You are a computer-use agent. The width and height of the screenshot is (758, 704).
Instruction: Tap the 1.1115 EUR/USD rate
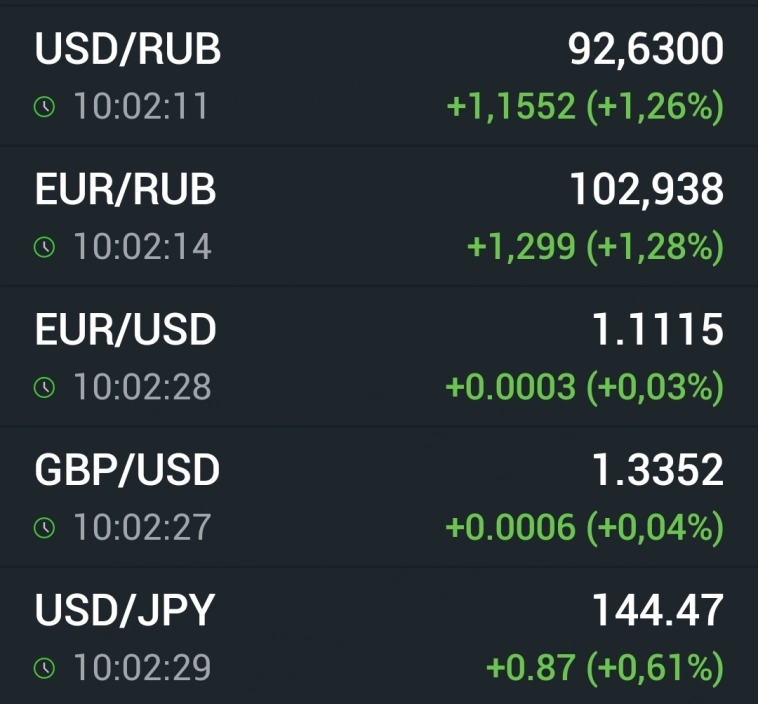658,330
